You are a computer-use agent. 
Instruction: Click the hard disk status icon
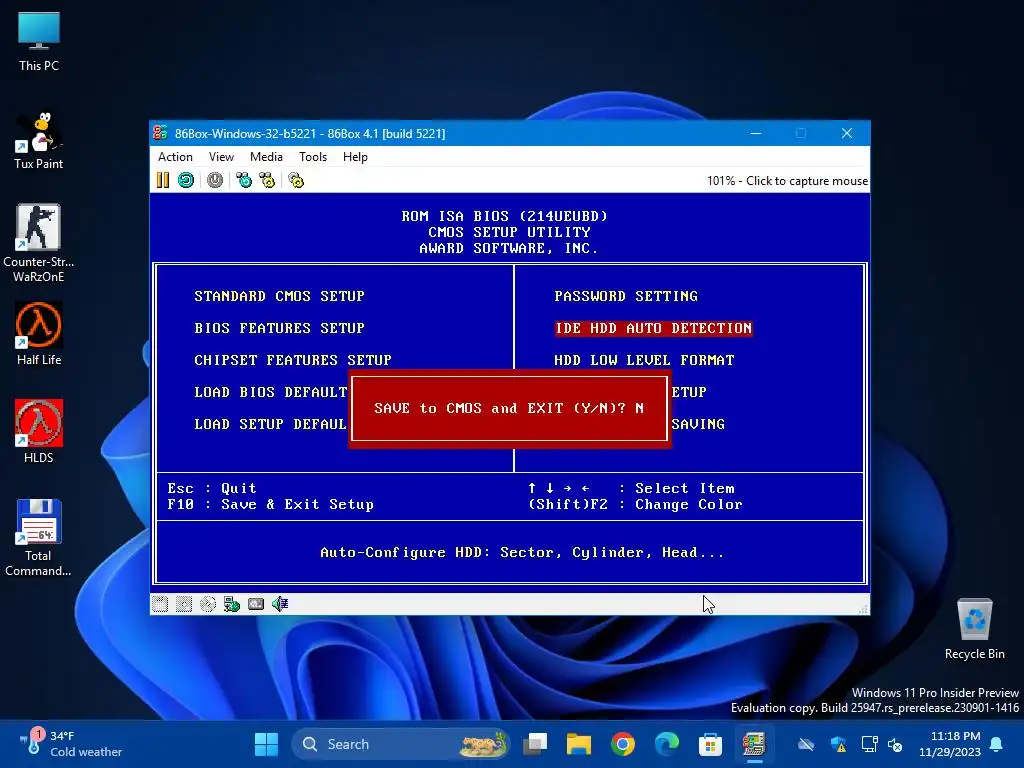pyautogui.click(x=256, y=604)
